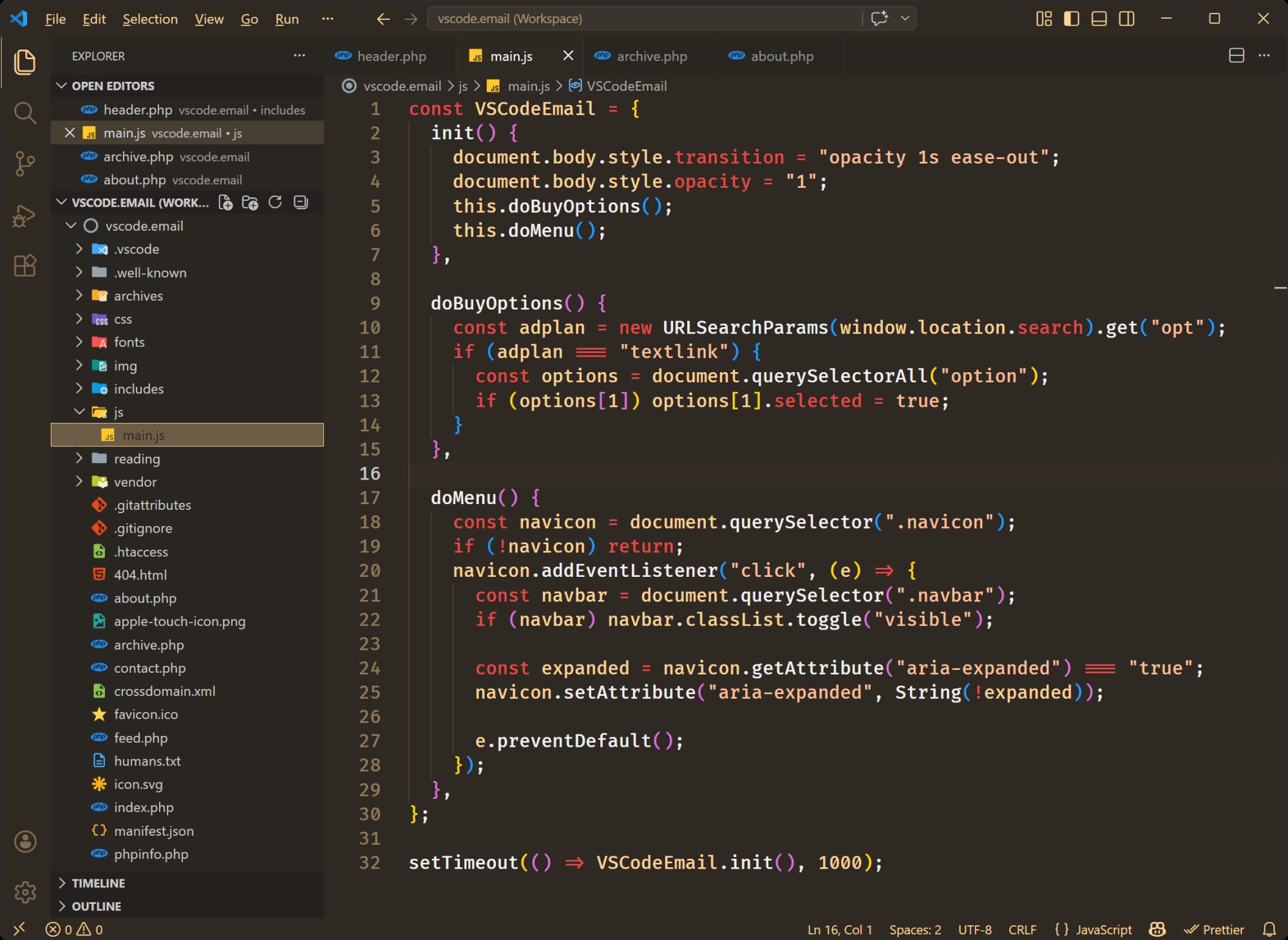The image size is (1288, 940).
Task: Go forward with the navigation arrow
Action: (x=411, y=19)
